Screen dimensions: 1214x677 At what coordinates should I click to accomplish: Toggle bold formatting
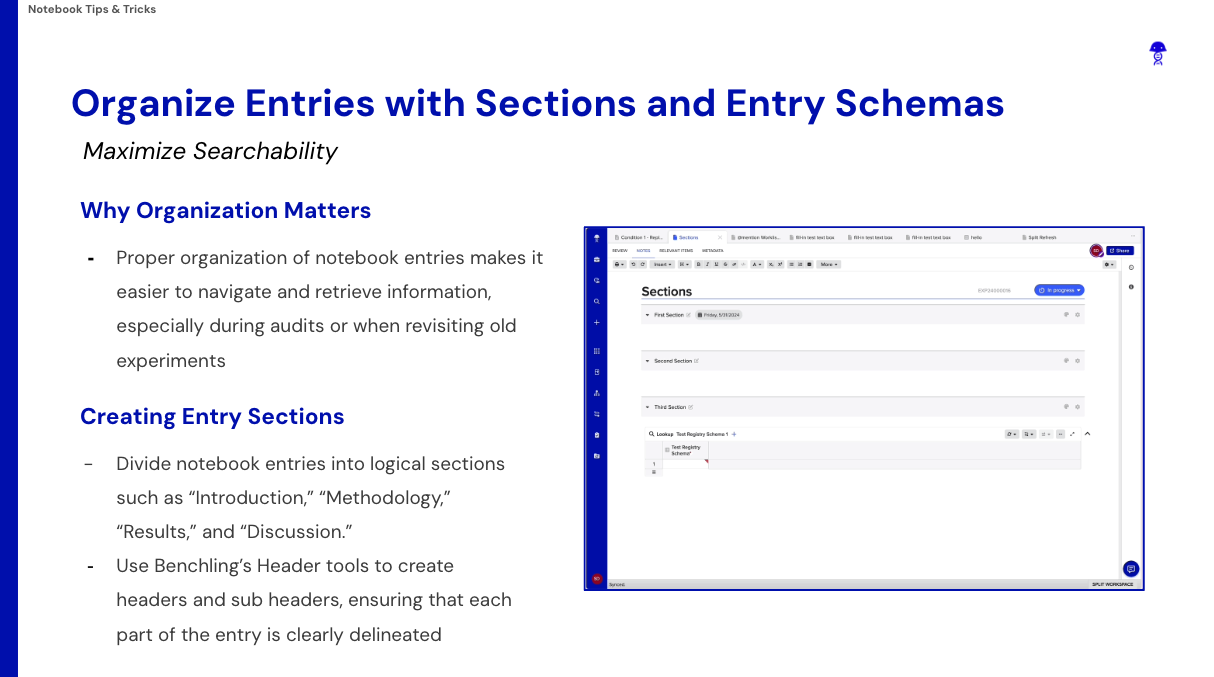point(699,264)
